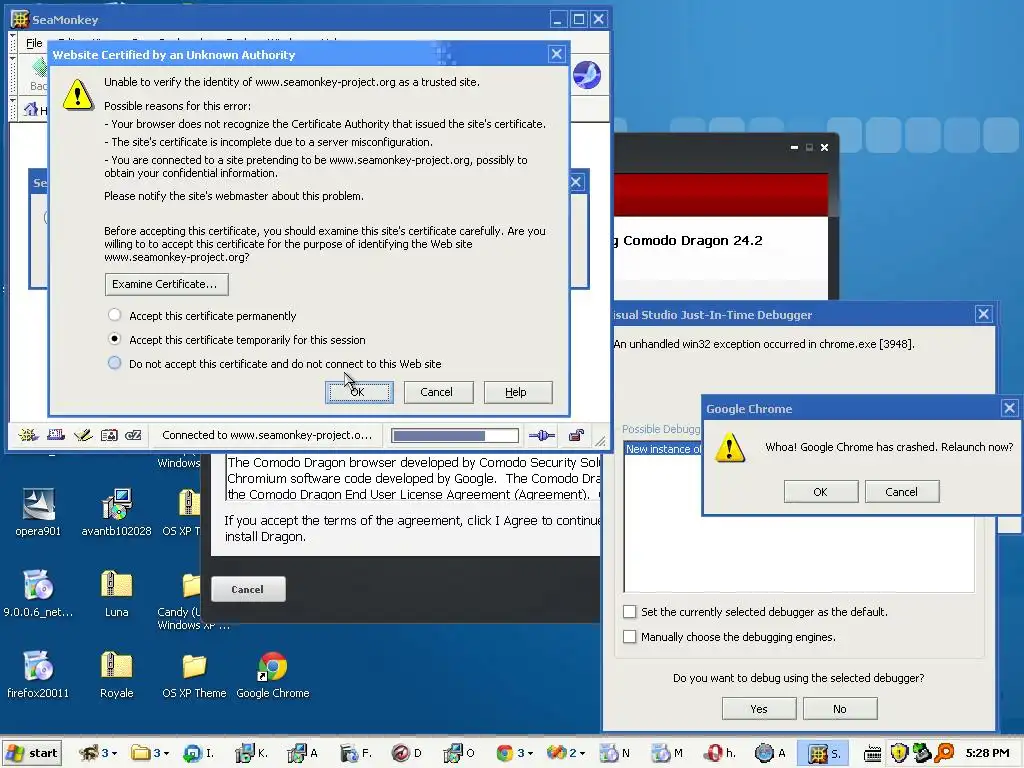Viewport: 1024px width, 768px height.
Task: Open Help in the certificate dialog
Action: coord(518,392)
